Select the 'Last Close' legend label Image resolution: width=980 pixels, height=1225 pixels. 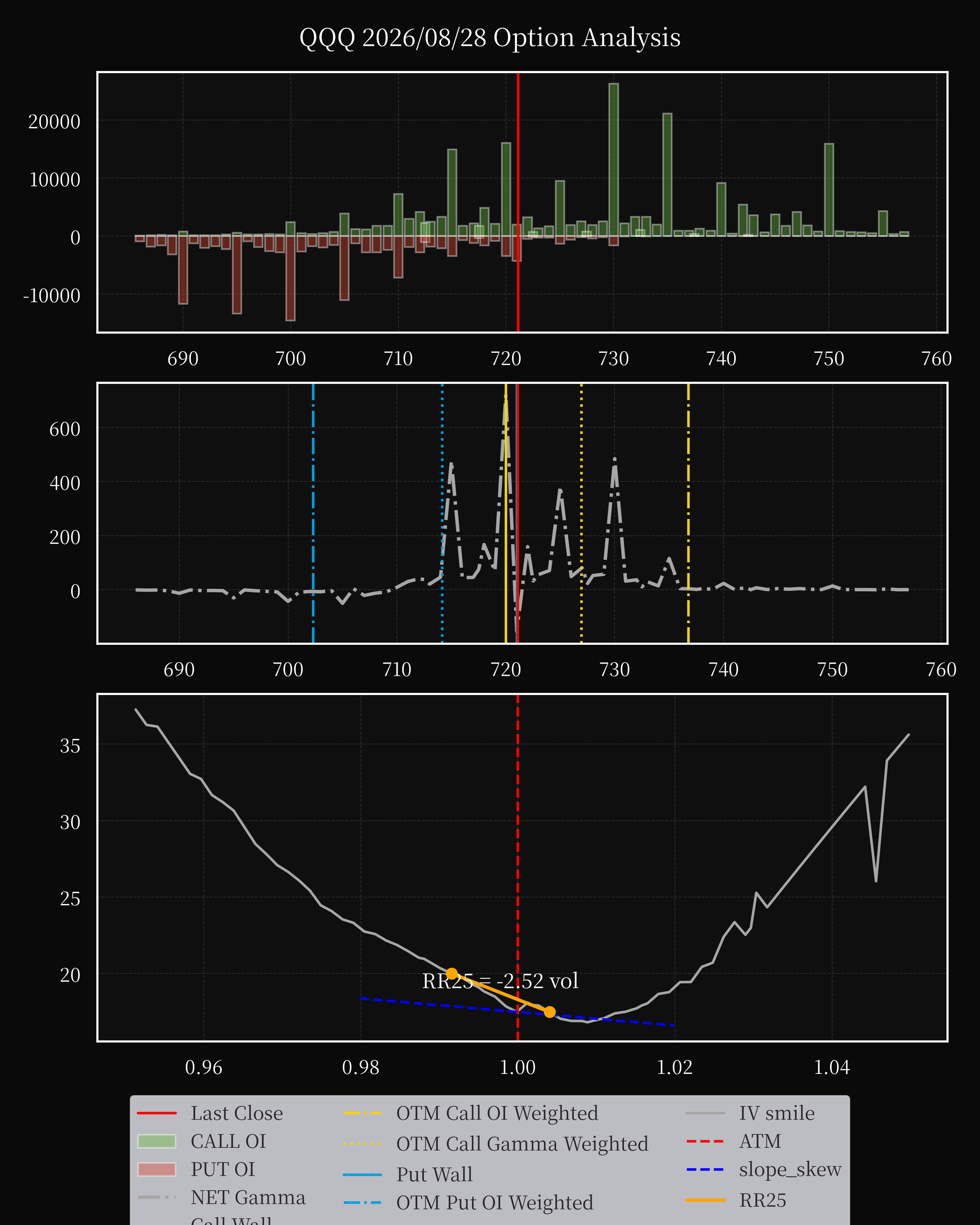tap(236, 1113)
